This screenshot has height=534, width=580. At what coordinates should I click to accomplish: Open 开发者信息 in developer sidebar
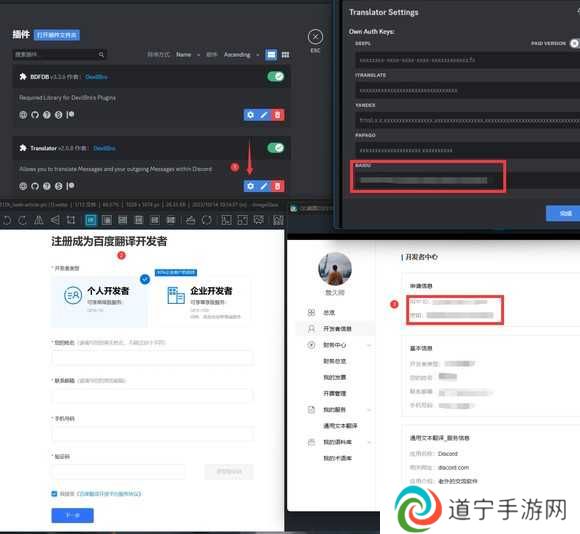[x=337, y=329]
